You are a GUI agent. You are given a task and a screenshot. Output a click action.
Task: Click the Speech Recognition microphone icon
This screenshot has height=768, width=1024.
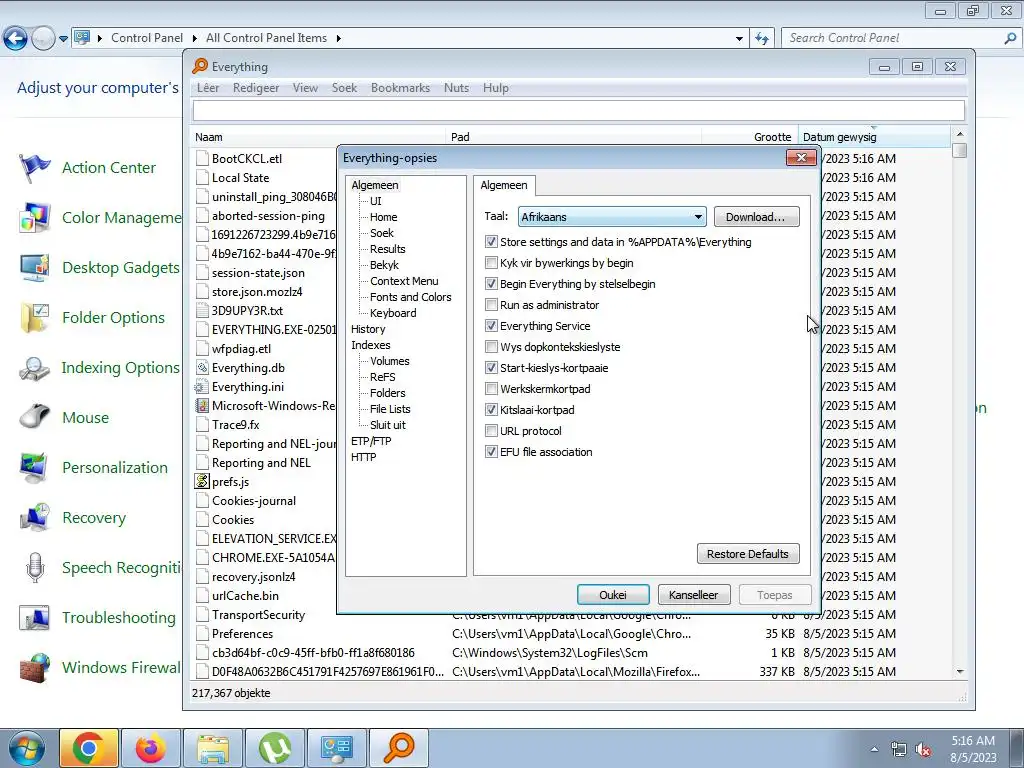(x=34, y=568)
